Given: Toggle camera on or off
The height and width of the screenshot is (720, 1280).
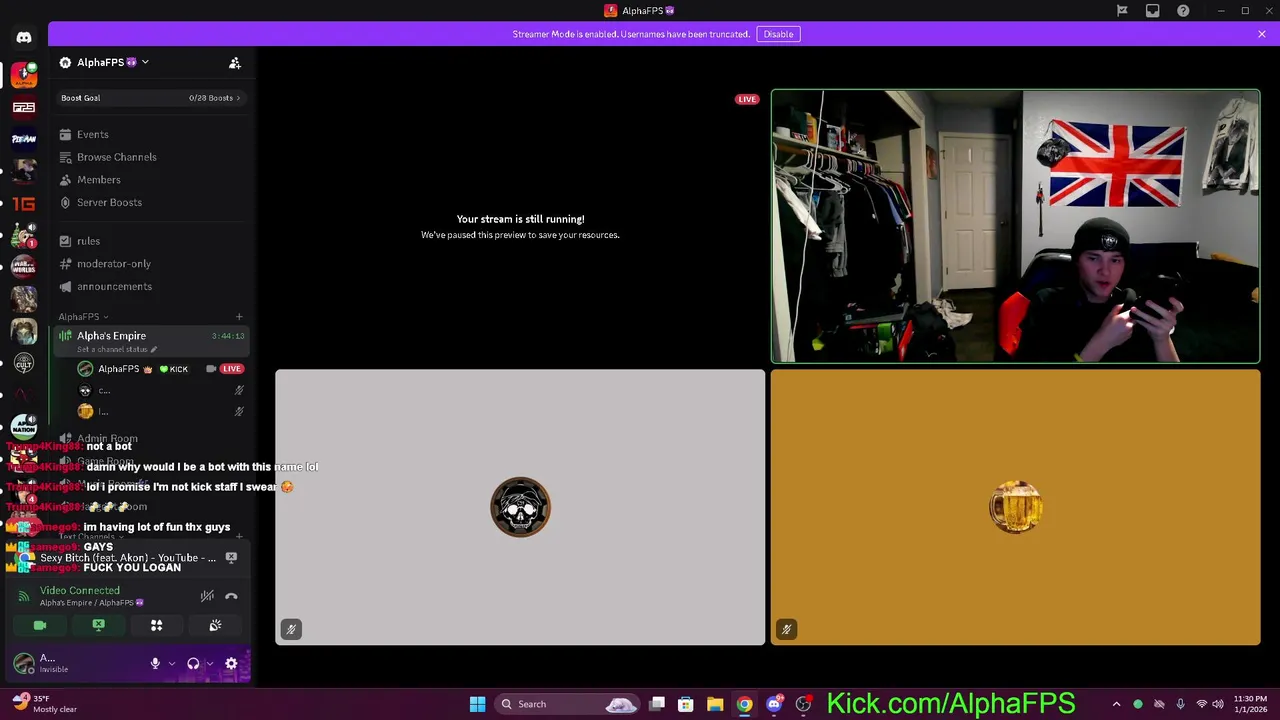Looking at the screenshot, I should point(40,625).
